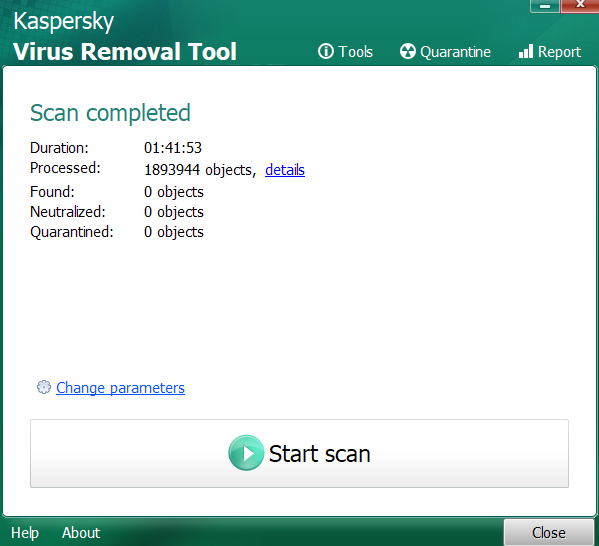Click the Quarantine radiation icon
The height and width of the screenshot is (546, 599).
[408, 51]
